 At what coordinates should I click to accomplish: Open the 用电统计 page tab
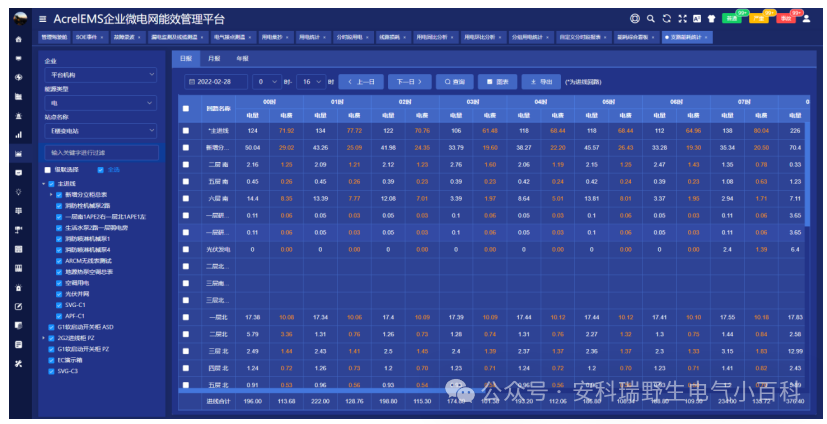coord(313,37)
